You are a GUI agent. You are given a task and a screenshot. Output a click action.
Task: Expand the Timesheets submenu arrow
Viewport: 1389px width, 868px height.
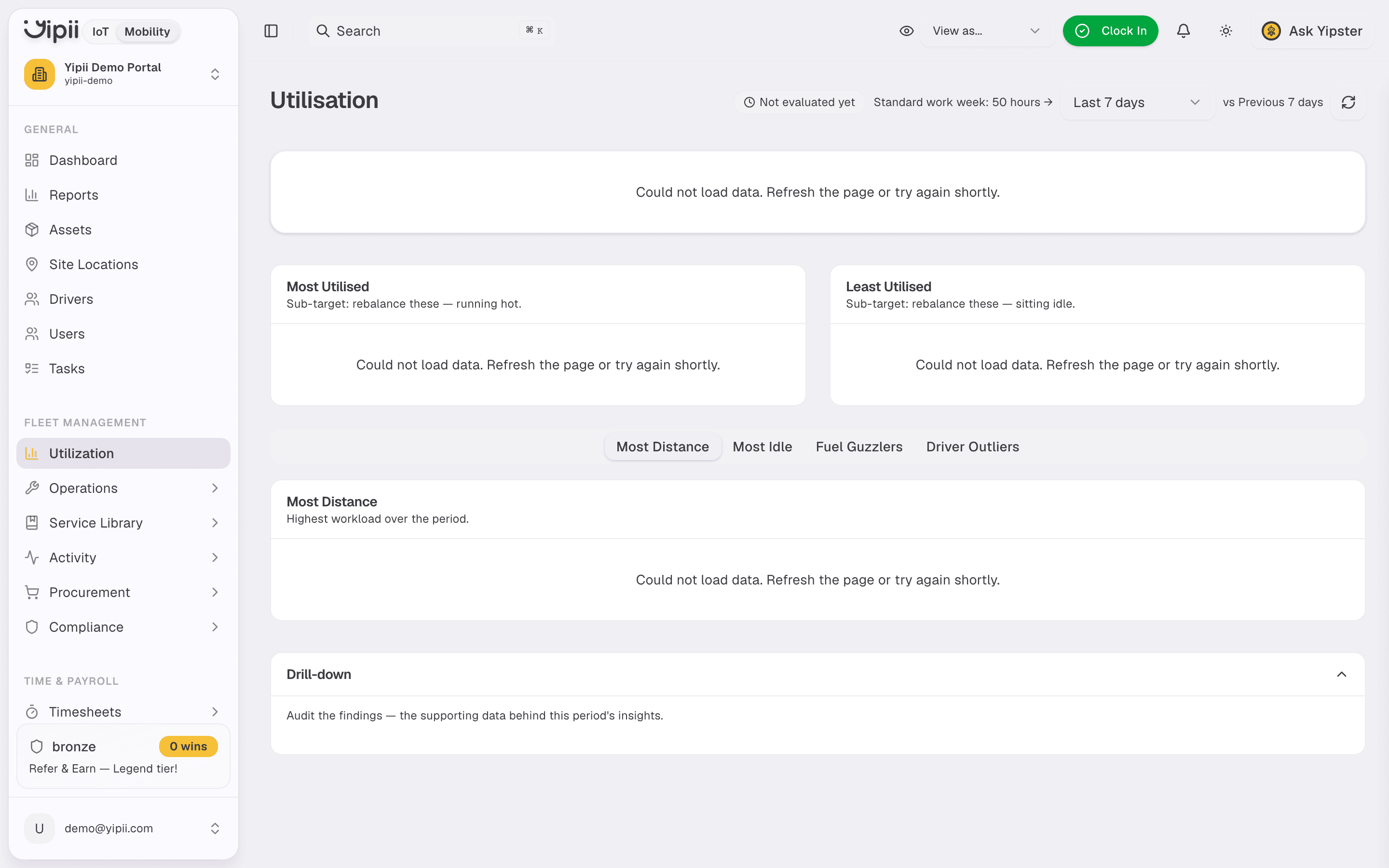[x=215, y=712]
